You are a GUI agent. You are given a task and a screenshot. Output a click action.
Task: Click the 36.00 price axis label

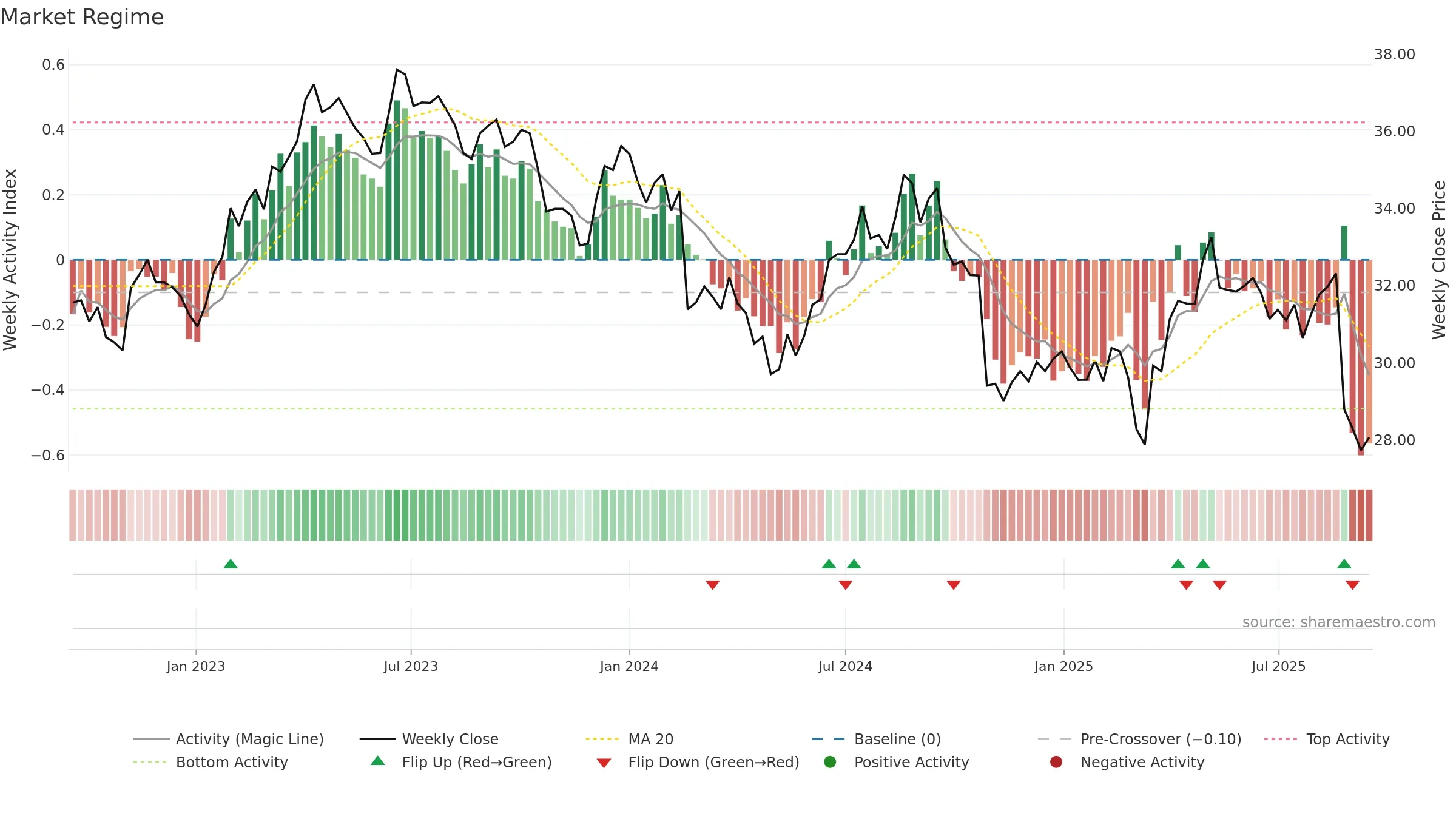coord(1395,132)
